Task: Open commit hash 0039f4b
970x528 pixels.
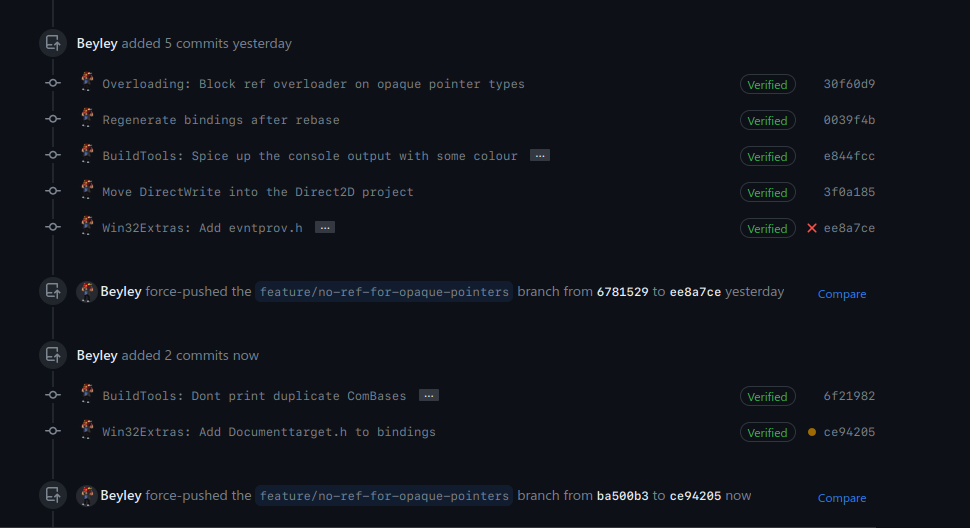Action: click(x=849, y=120)
